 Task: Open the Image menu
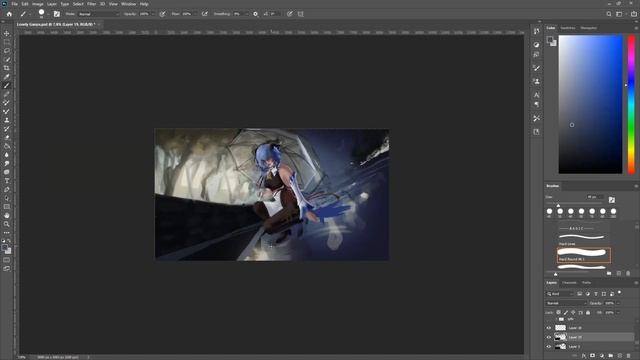38,4
